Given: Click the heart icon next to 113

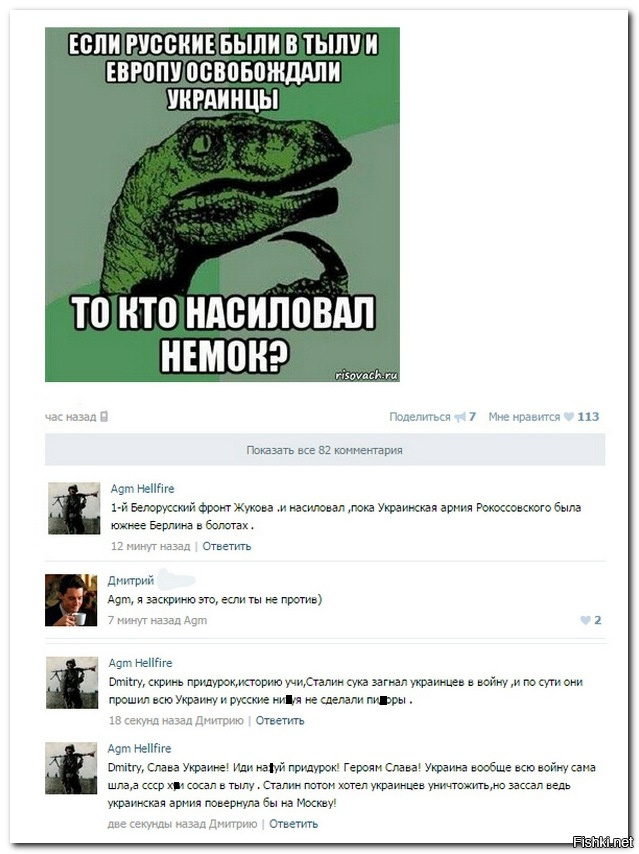Looking at the screenshot, I should [x=569, y=417].
